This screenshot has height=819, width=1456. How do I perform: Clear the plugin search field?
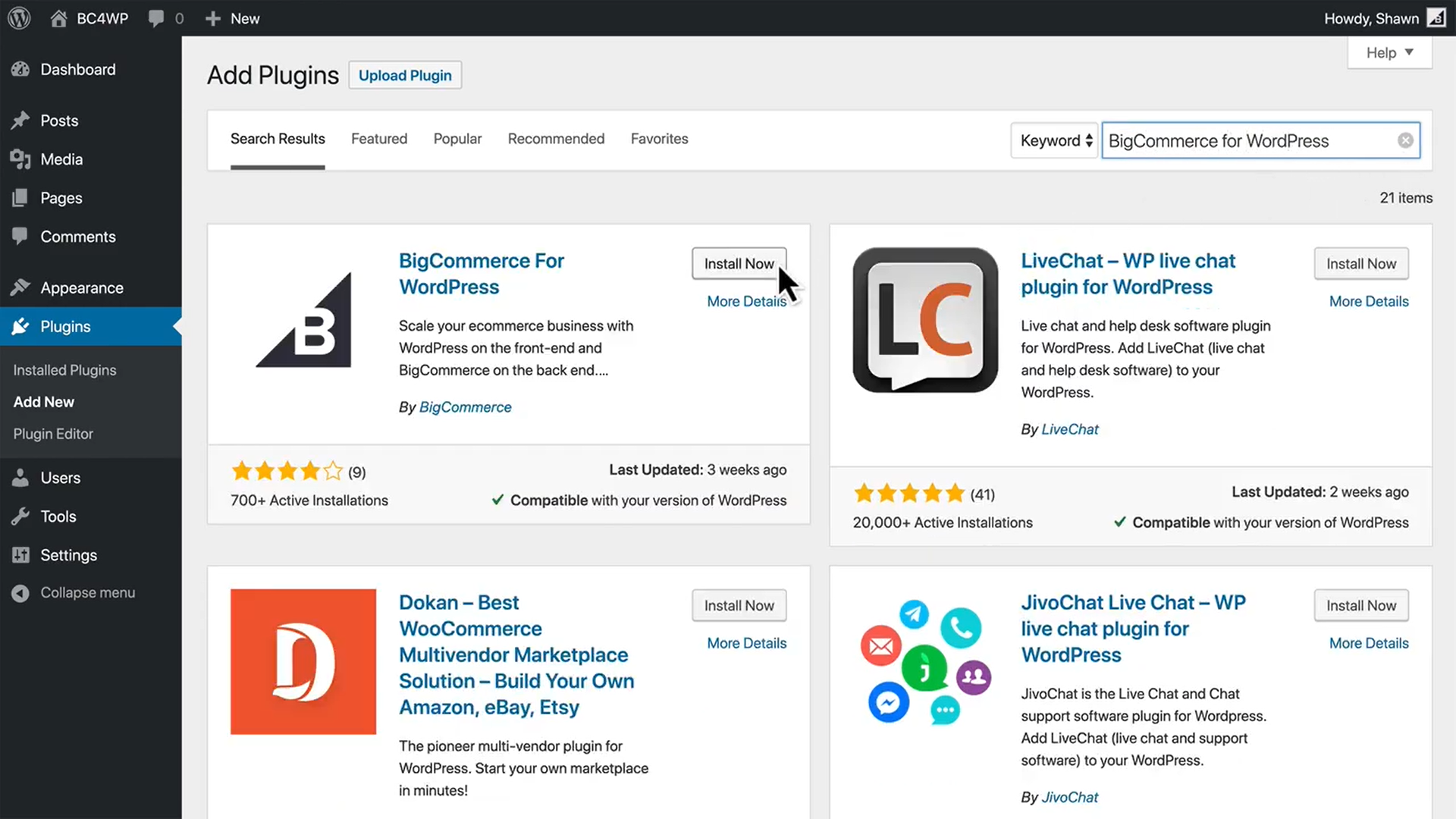point(1405,140)
